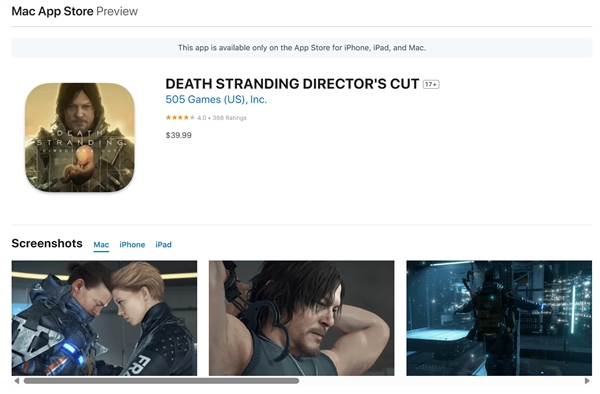Switch to the iPhone screenshots tab
Screen dimensions: 600x394
coord(132,245)
